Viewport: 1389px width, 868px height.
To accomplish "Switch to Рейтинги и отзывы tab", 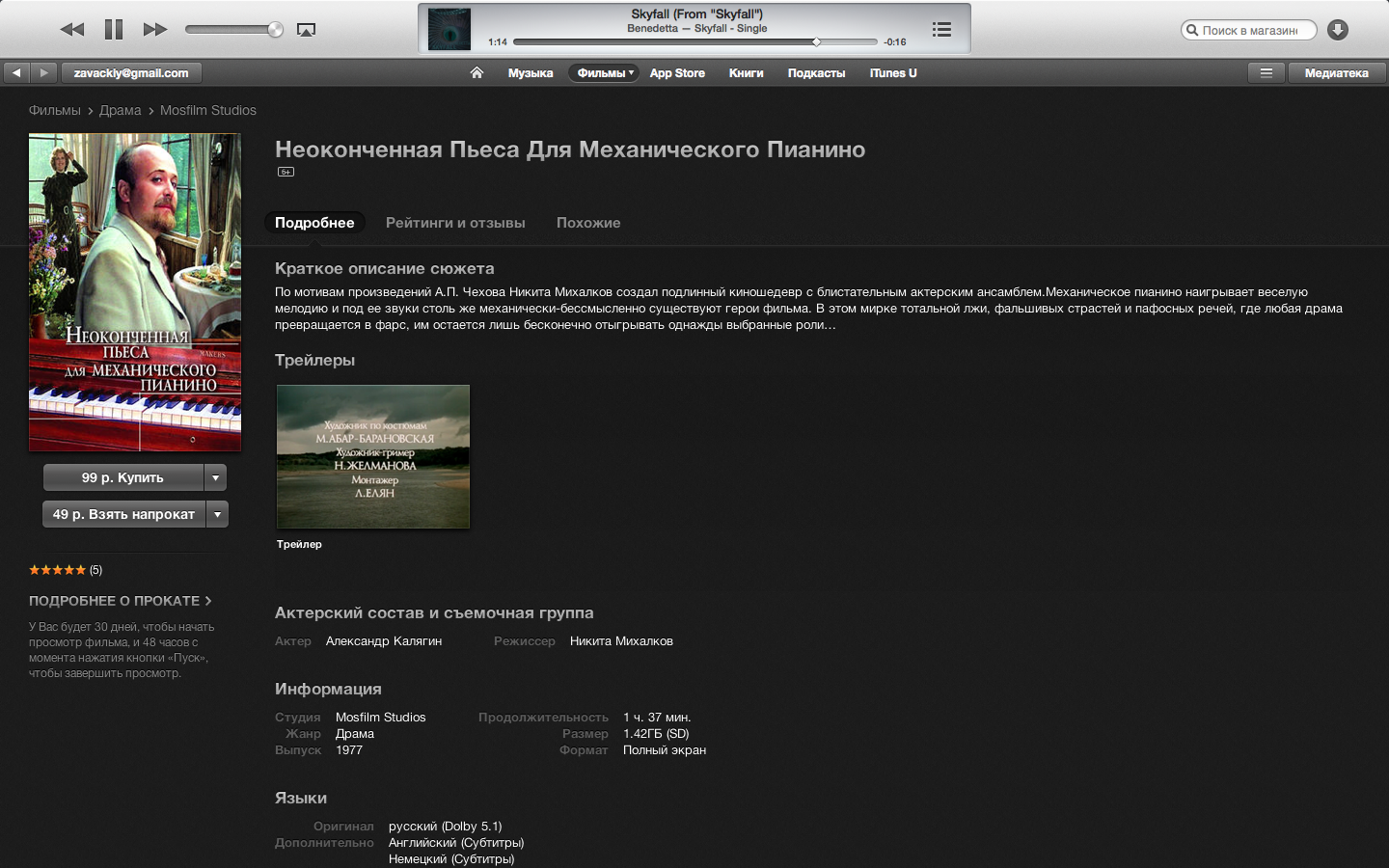I will 455,223.
